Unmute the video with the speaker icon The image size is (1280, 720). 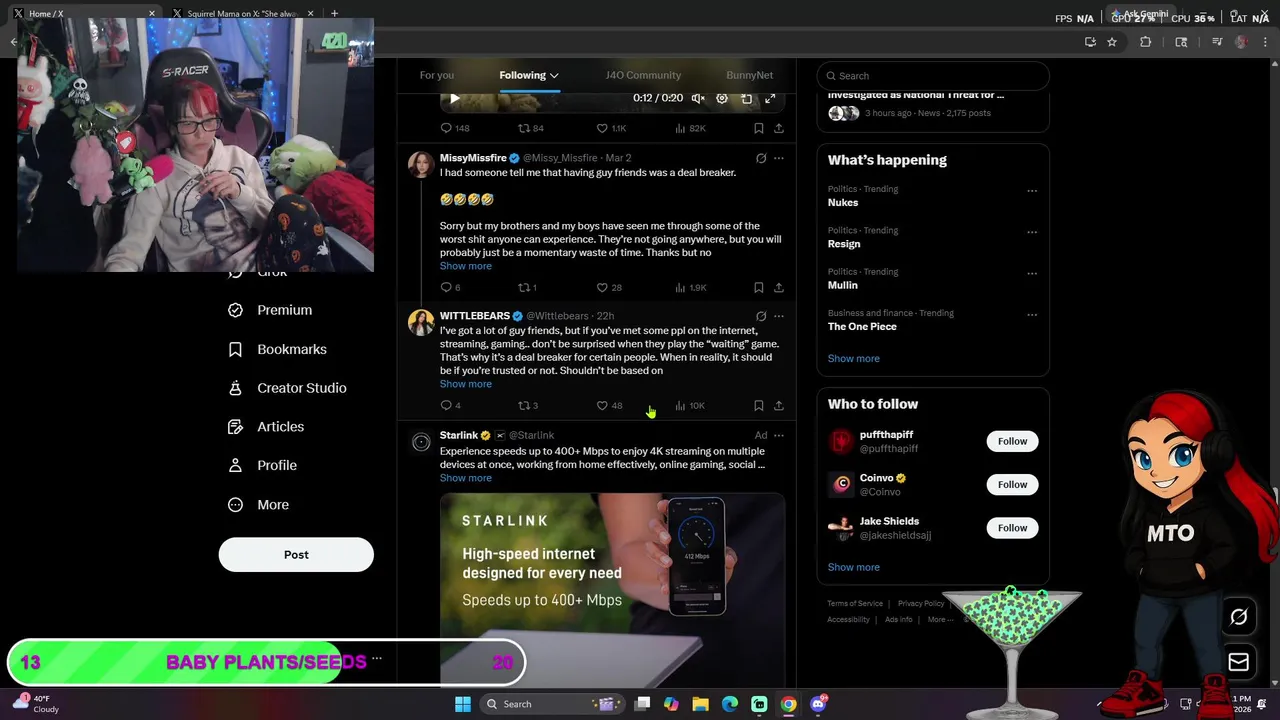coord(698,98)
